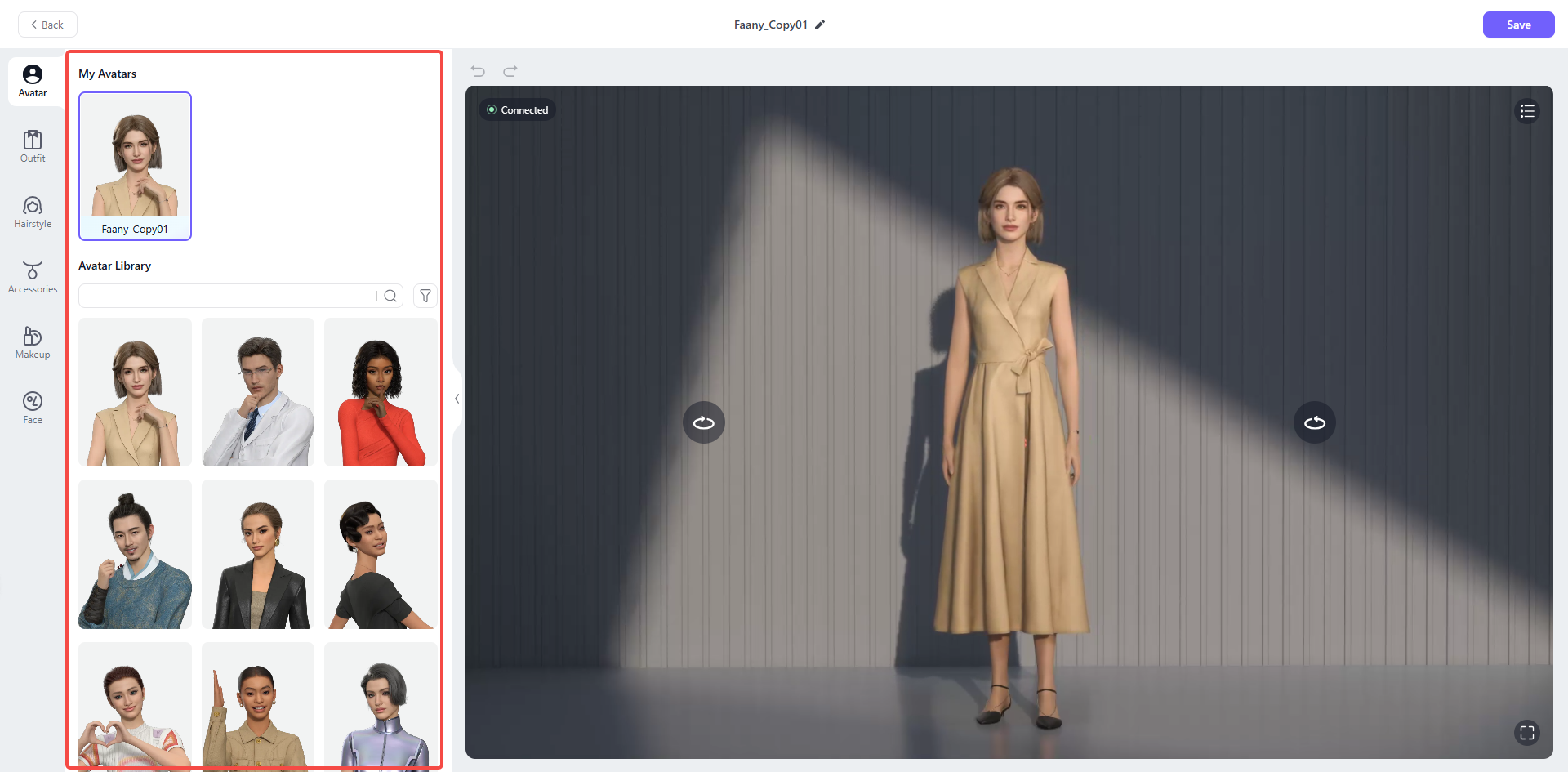This screenshot has width=1568, height=772.
Task: Click the Avatar Library heading
Action: [x=114, y=266]
